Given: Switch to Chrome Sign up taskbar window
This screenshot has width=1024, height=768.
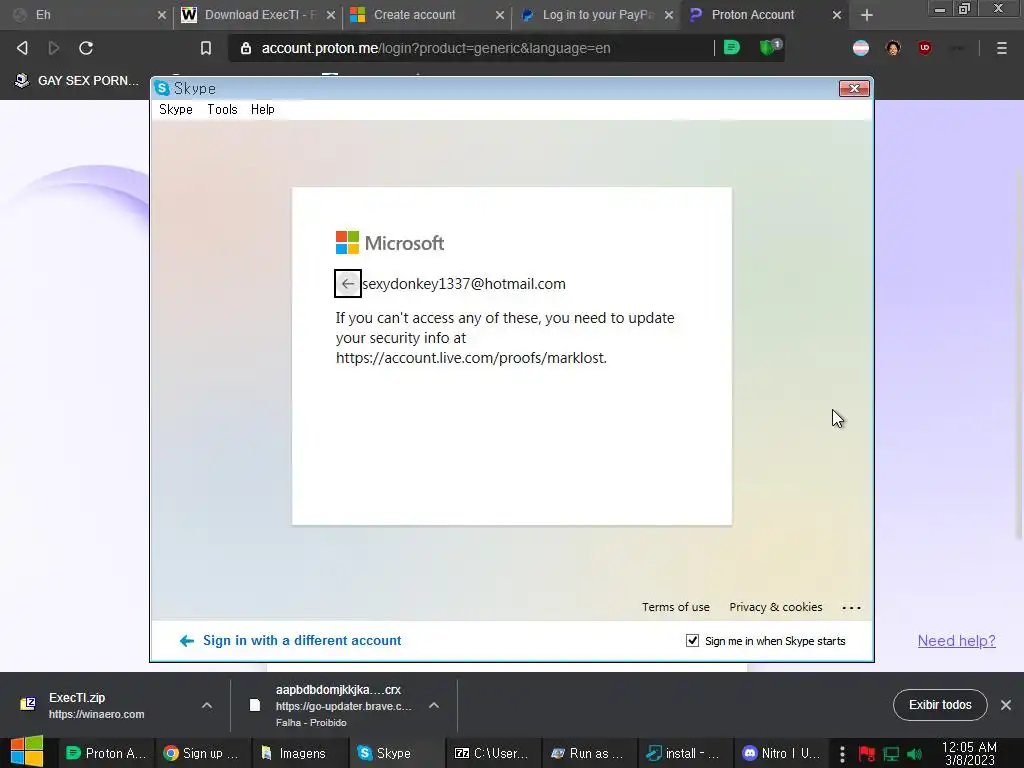Looking at the screenshot, I should [x=202, y=753].
